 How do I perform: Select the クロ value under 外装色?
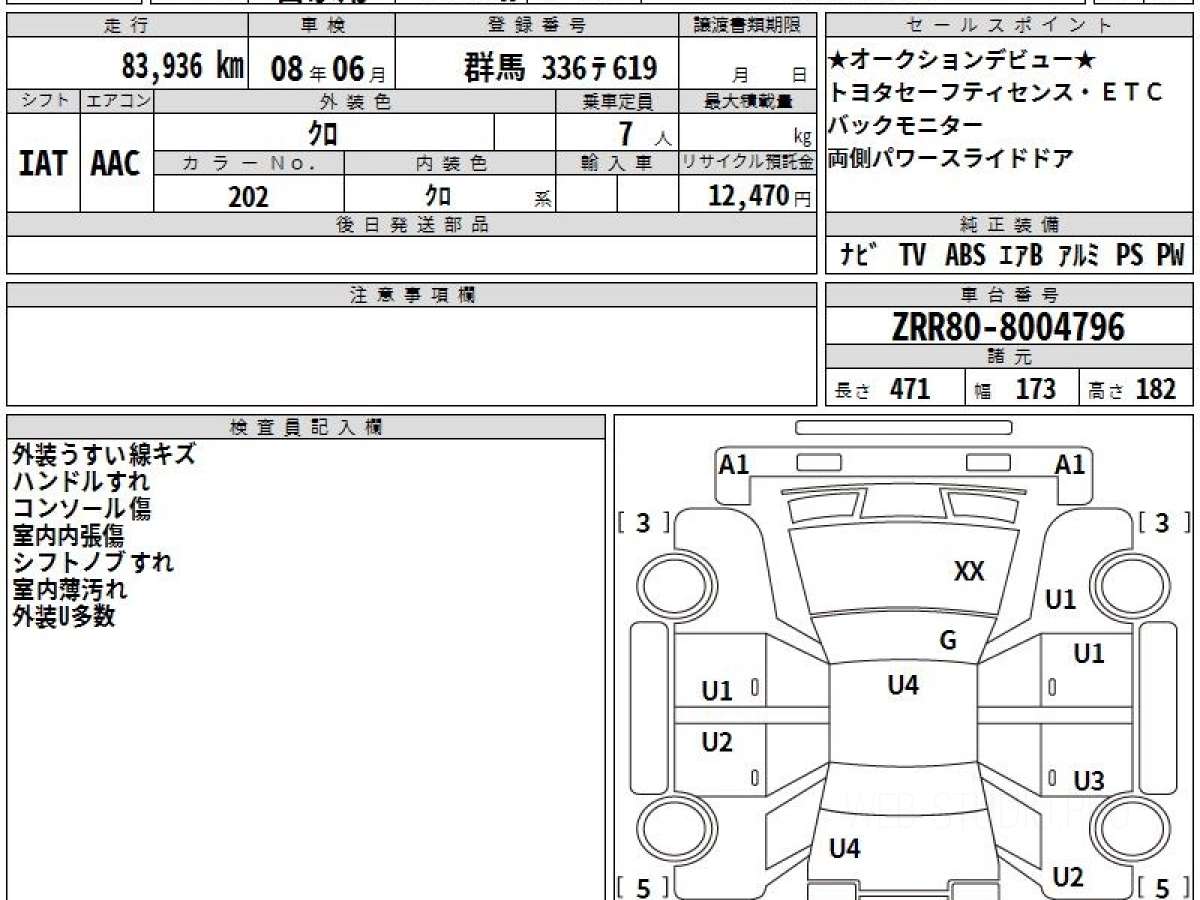pyautogui.click(x=322, y=132)
